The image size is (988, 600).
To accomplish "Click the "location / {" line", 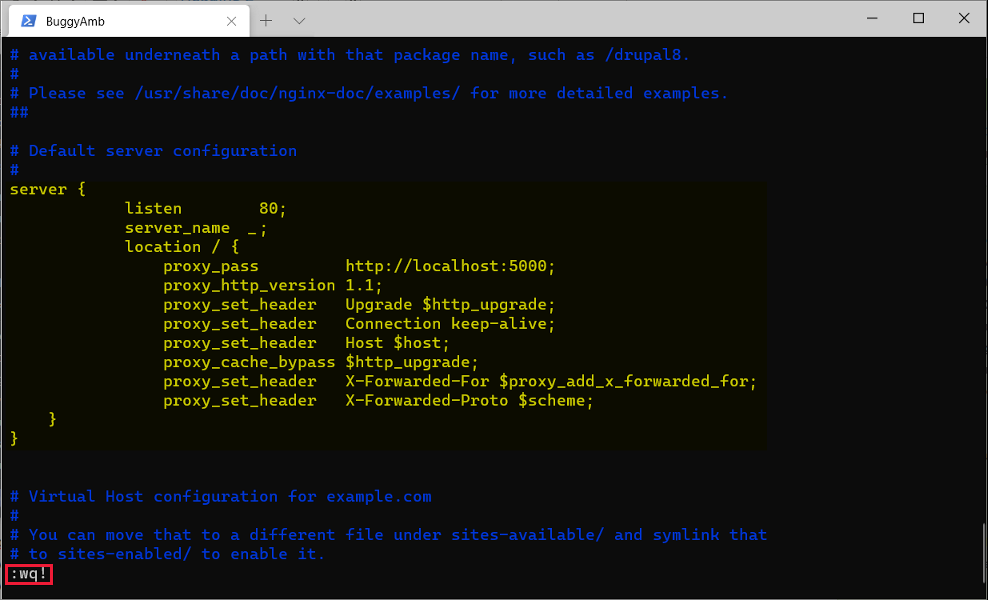I will pyautogui.click(x=181, y=247).
